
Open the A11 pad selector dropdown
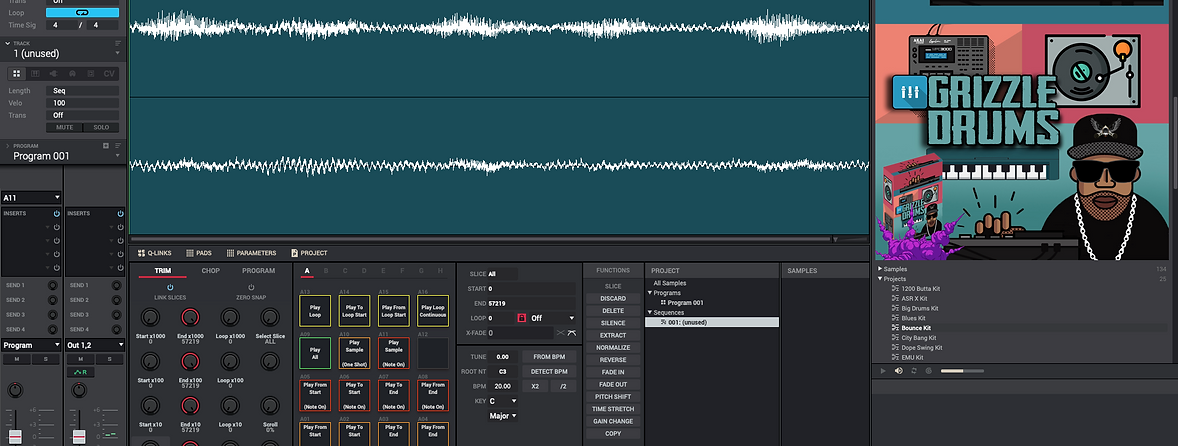pos(31,197)
